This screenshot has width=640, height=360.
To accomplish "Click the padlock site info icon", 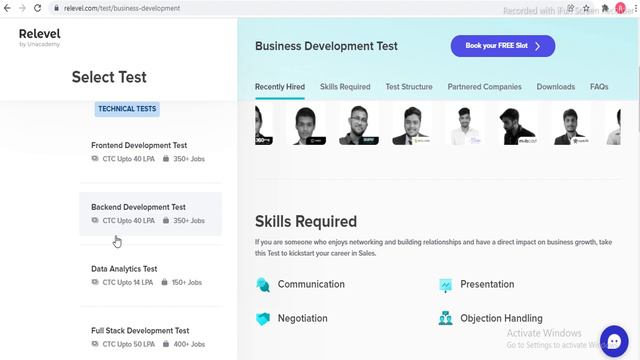I will click(56, 8).
